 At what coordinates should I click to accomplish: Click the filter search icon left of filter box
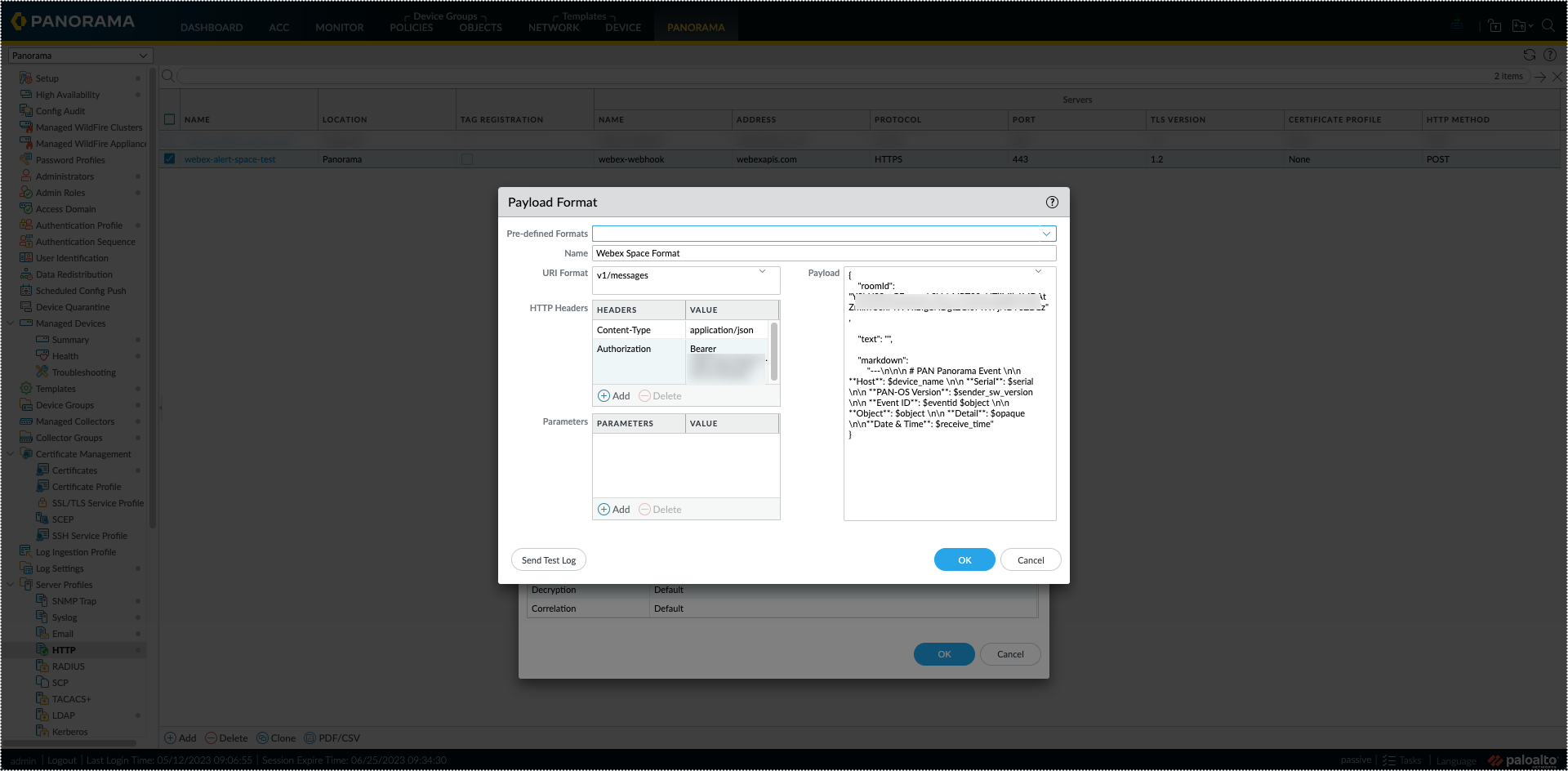[167, 76]
